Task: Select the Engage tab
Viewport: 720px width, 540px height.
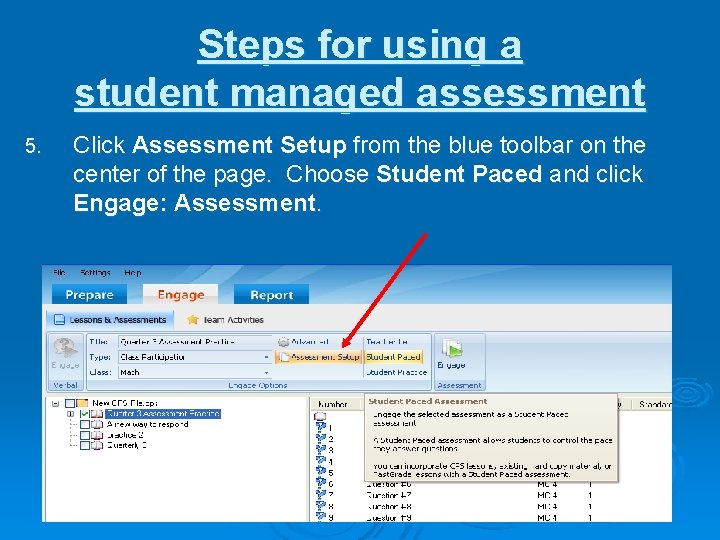Action: coord(180,294)
